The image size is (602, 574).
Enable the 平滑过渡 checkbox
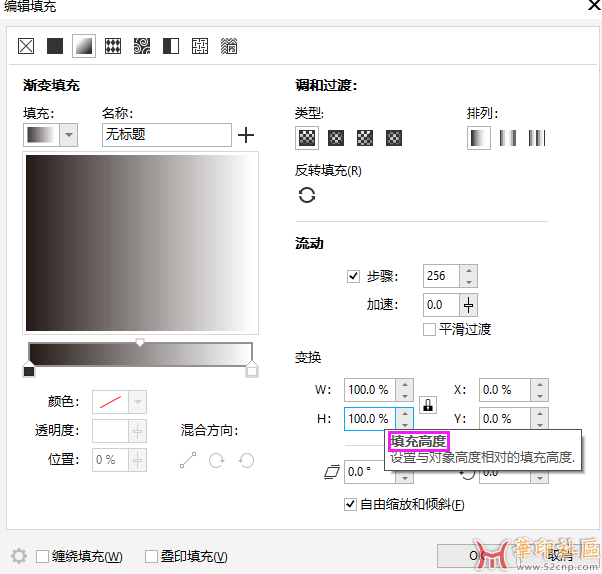[429, 329]
